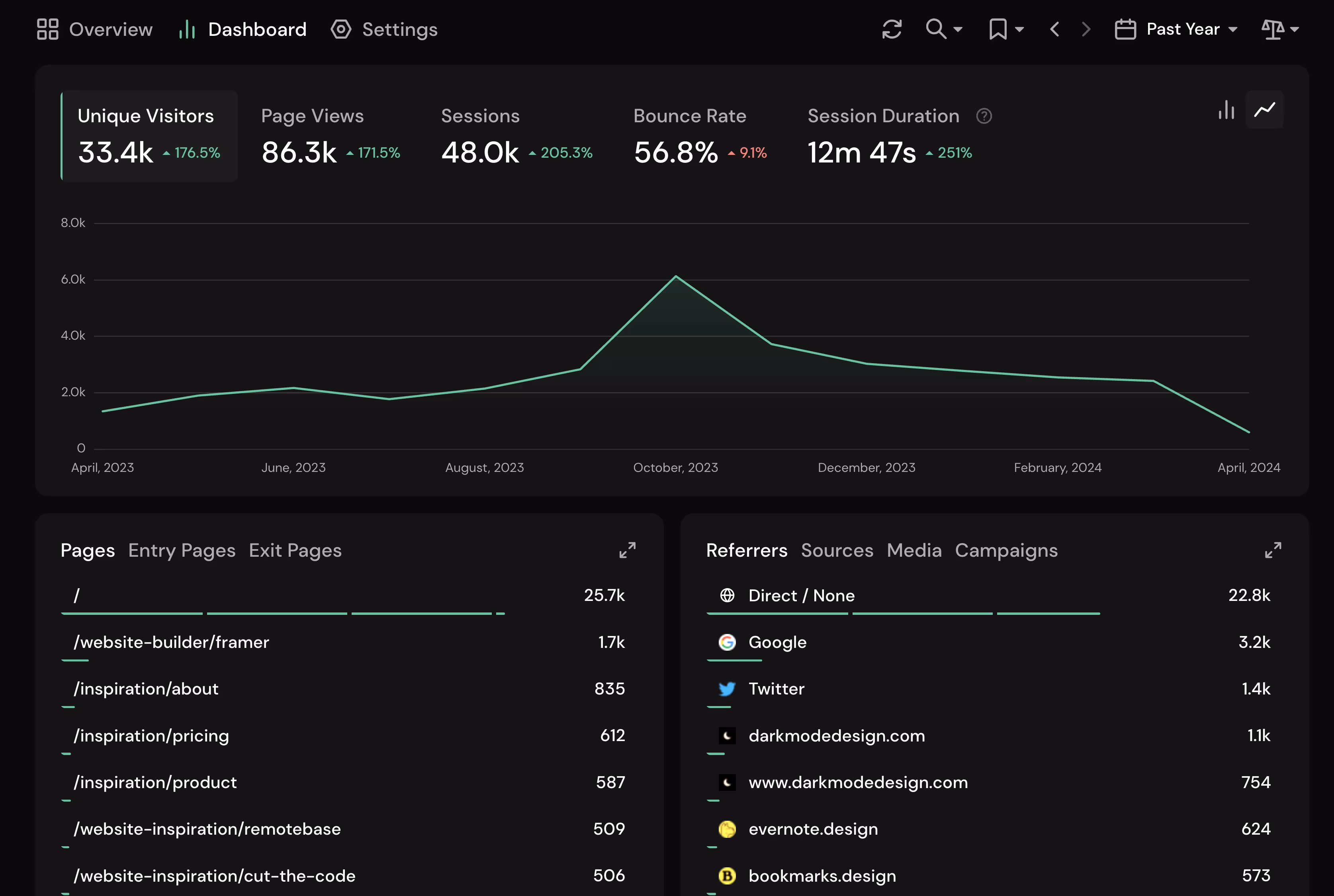1334x896 pixels.
Task: Select the Unique Visitors metric card
Action: coord(149,136)
